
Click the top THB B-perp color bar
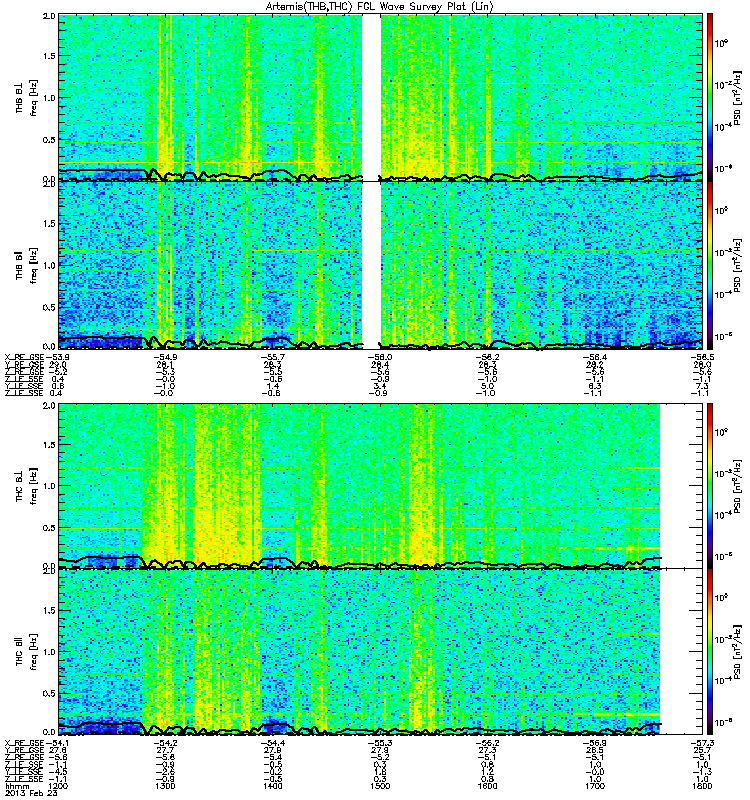(x=710, y=97)
